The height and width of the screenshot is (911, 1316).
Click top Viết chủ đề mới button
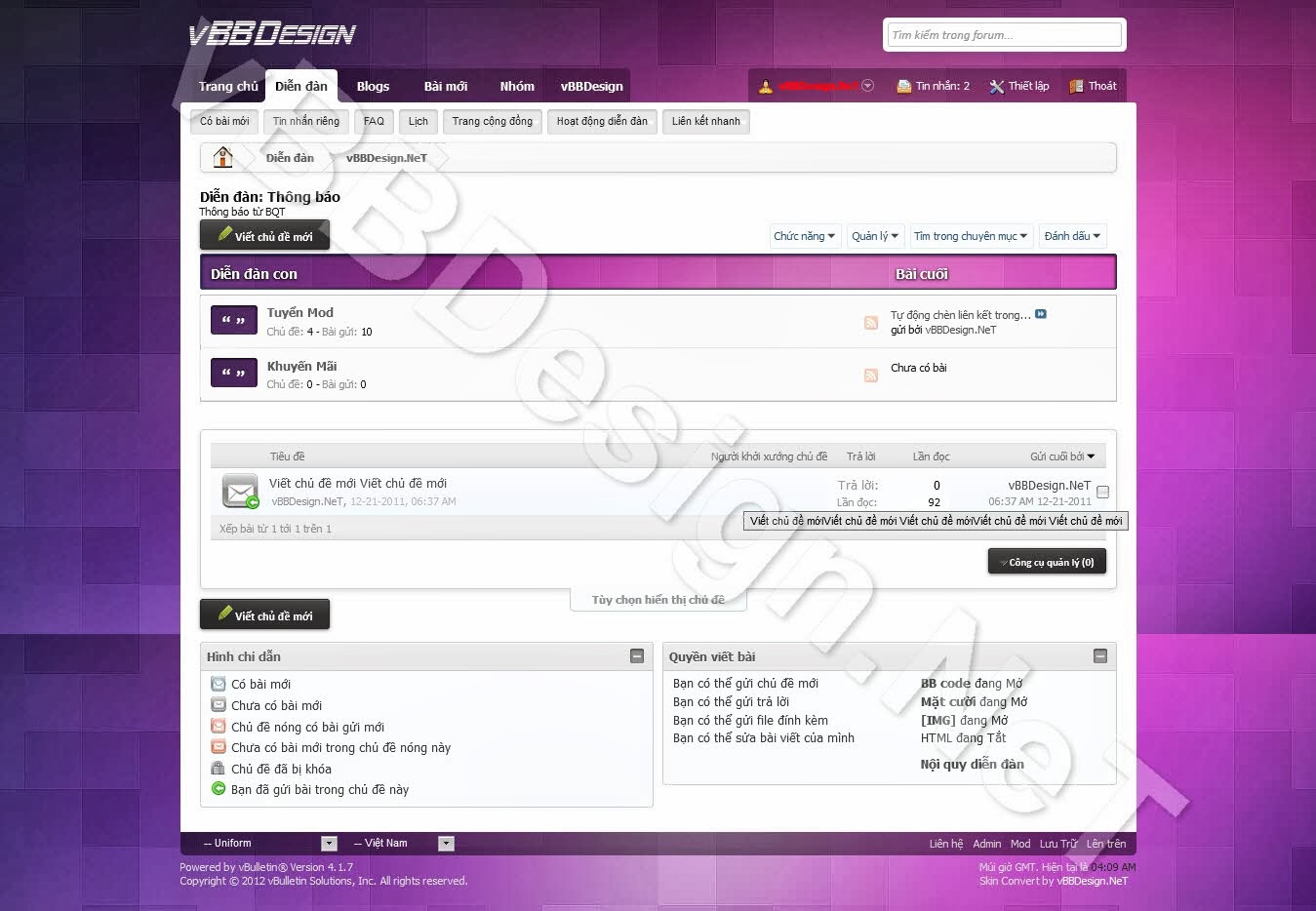(x=264, y=235)
